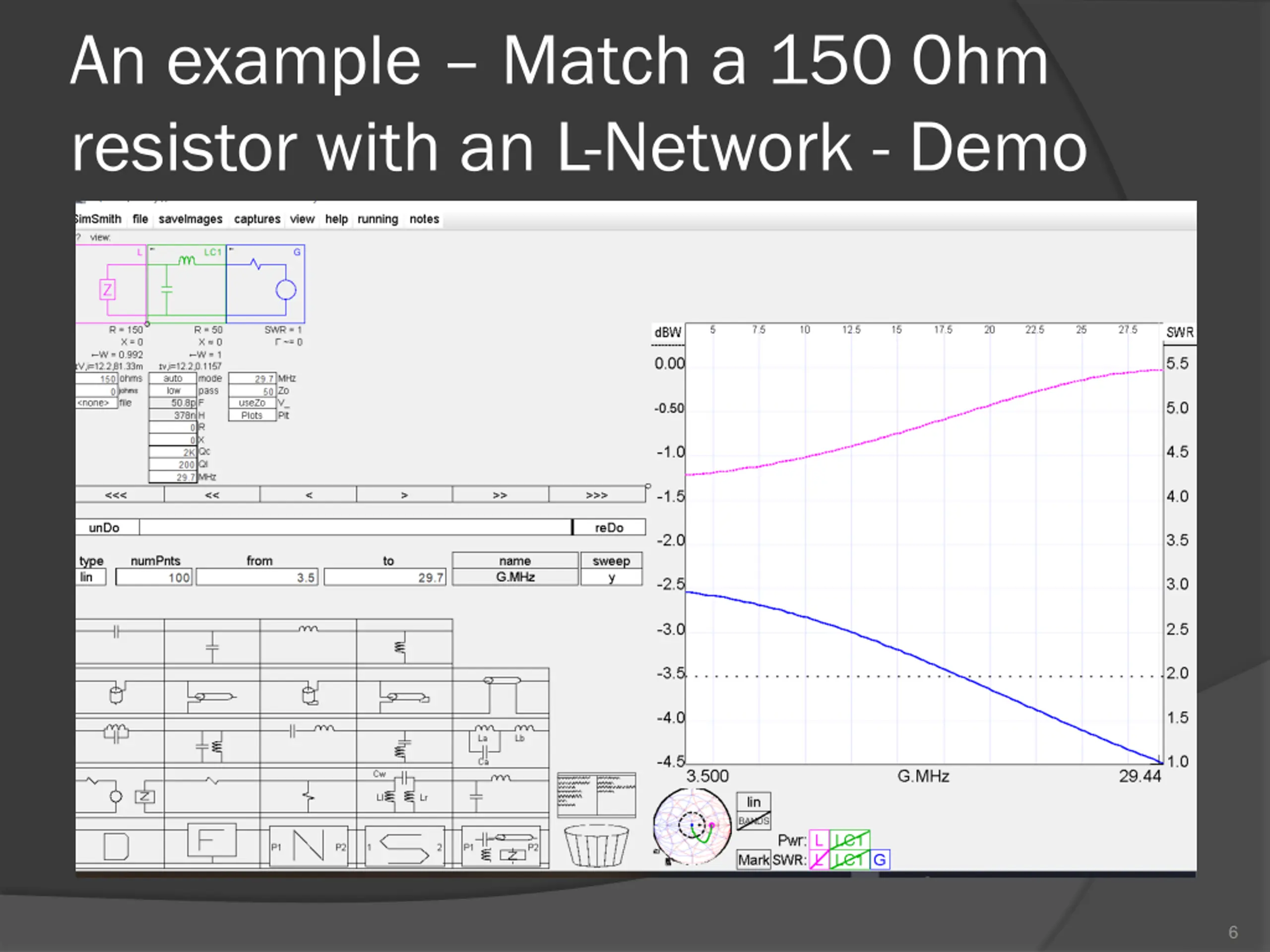Select the shorted stub palette element
The height and width of the screenshot is (952, 1270).
pyautogui.click(x=308, y=692)
